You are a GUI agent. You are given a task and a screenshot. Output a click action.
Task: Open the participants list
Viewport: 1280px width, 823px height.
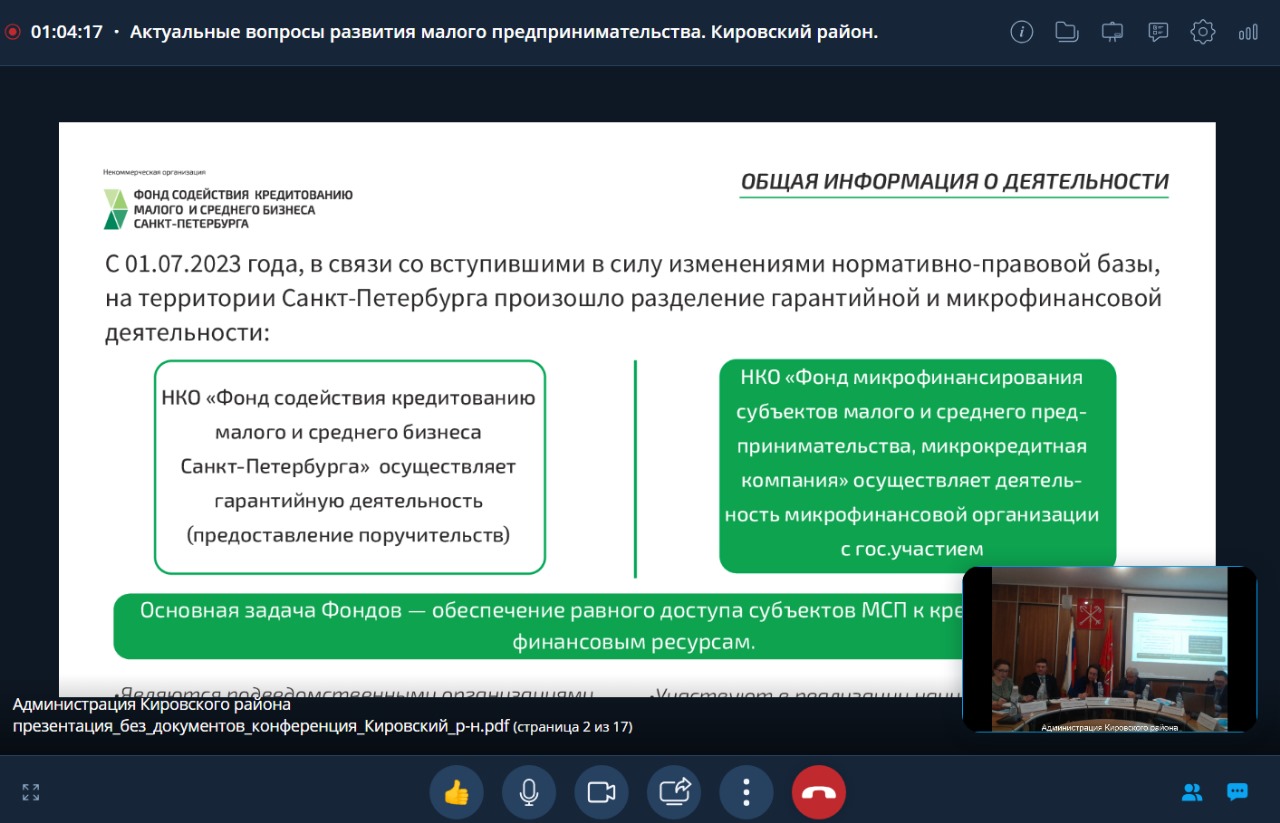tap(1192, 793)
